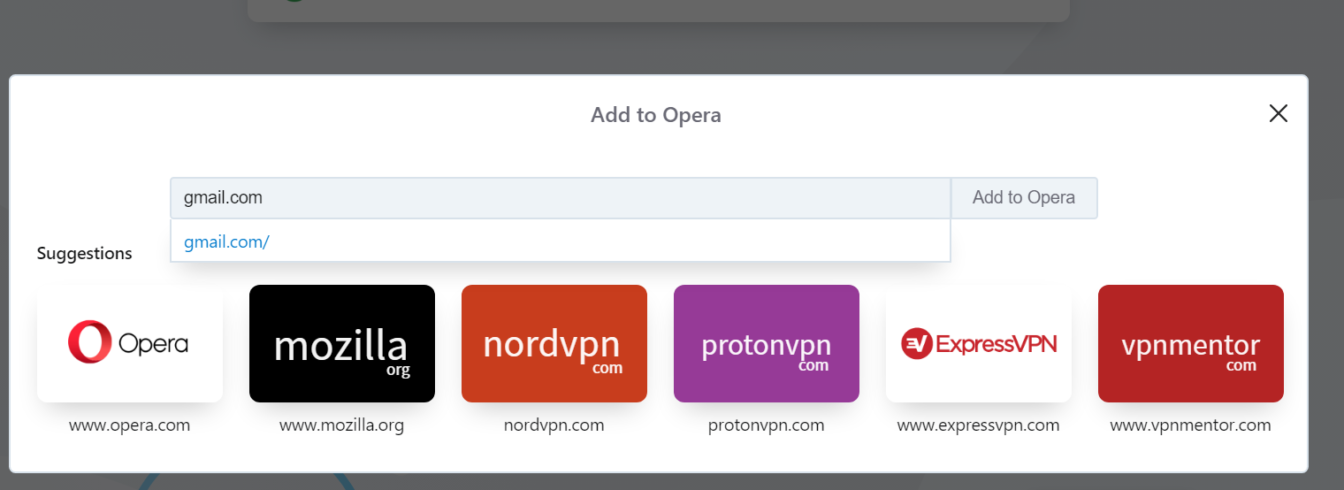Click the URL field containing gmail.com
Screen dimensions: 1344x490
pyautogui.click(x=560, y=198)
